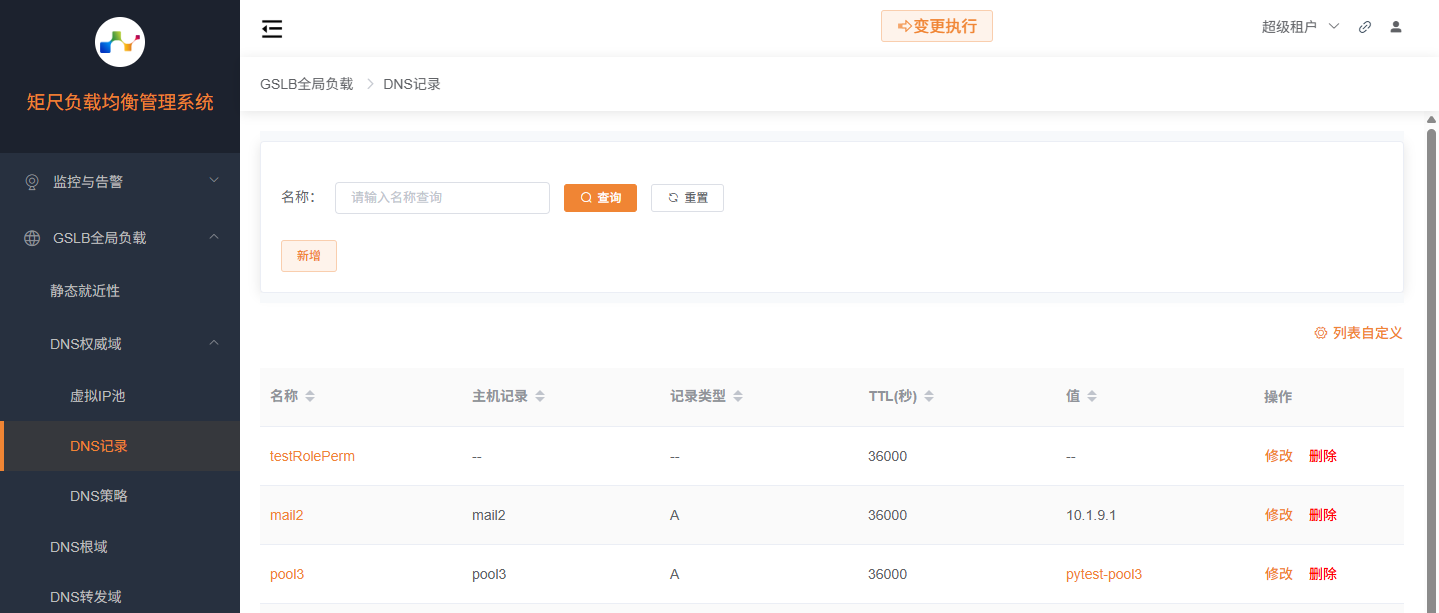Click the 矩尺负载均衡 logo at top left
The width and height of the screenshot is (1439, 613).
(119, 41)
